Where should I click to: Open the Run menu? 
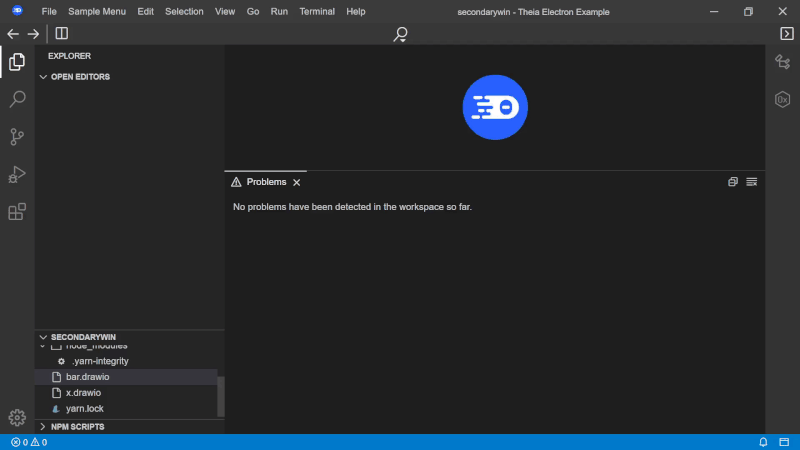coord(279,11)
